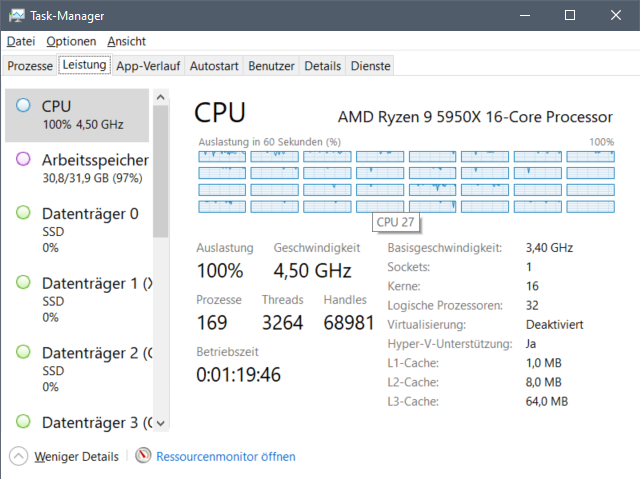640x479 pixels.
Task: Open the Autostart tab
Action: (215, 66)
